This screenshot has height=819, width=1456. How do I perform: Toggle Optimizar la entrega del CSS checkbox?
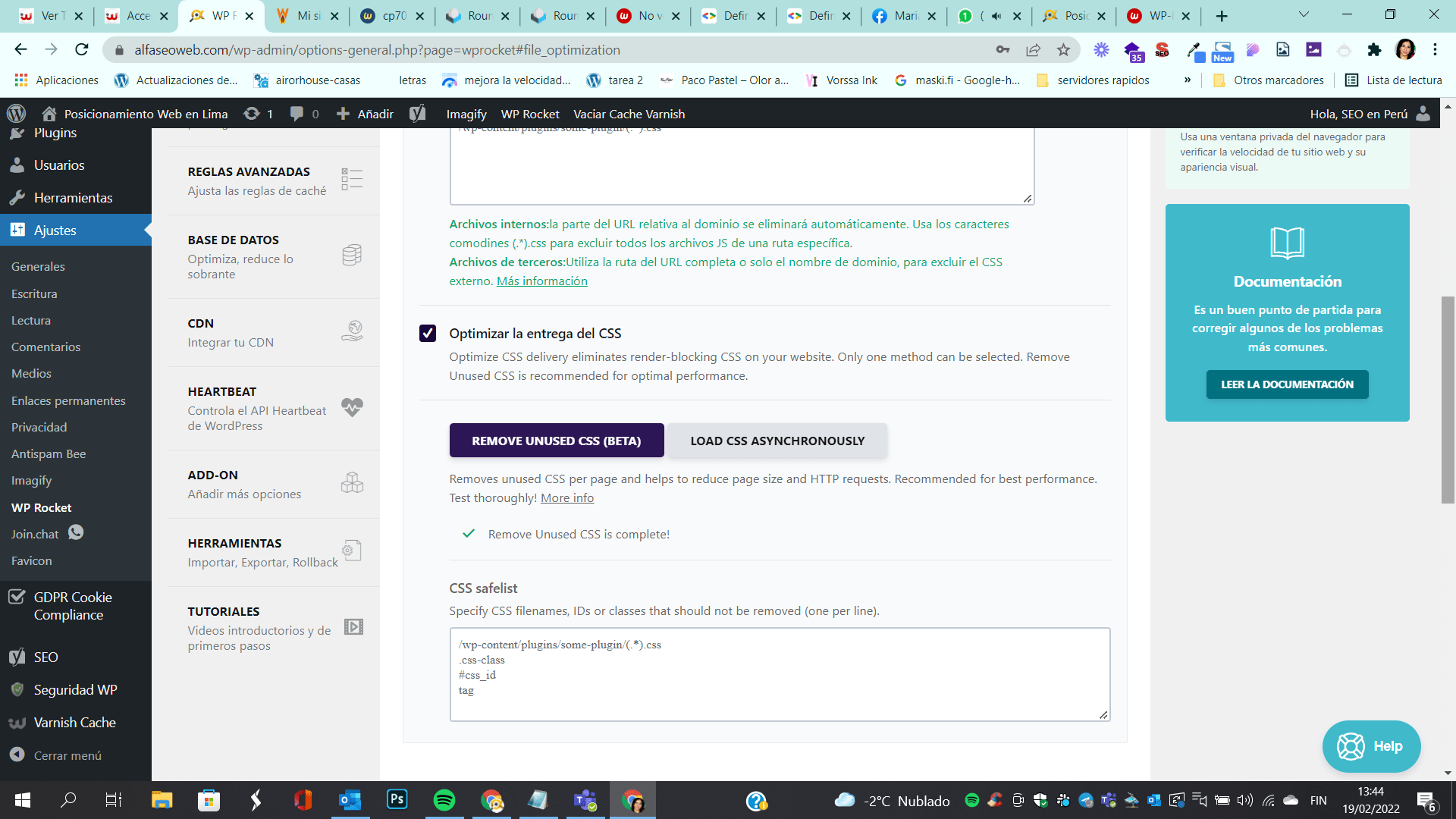click(428, 334)
